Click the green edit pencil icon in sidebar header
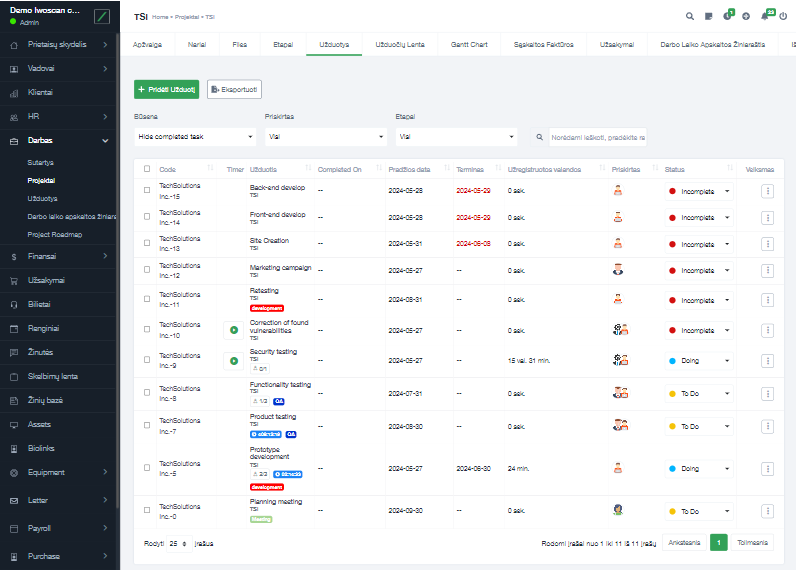 point(102,16)
